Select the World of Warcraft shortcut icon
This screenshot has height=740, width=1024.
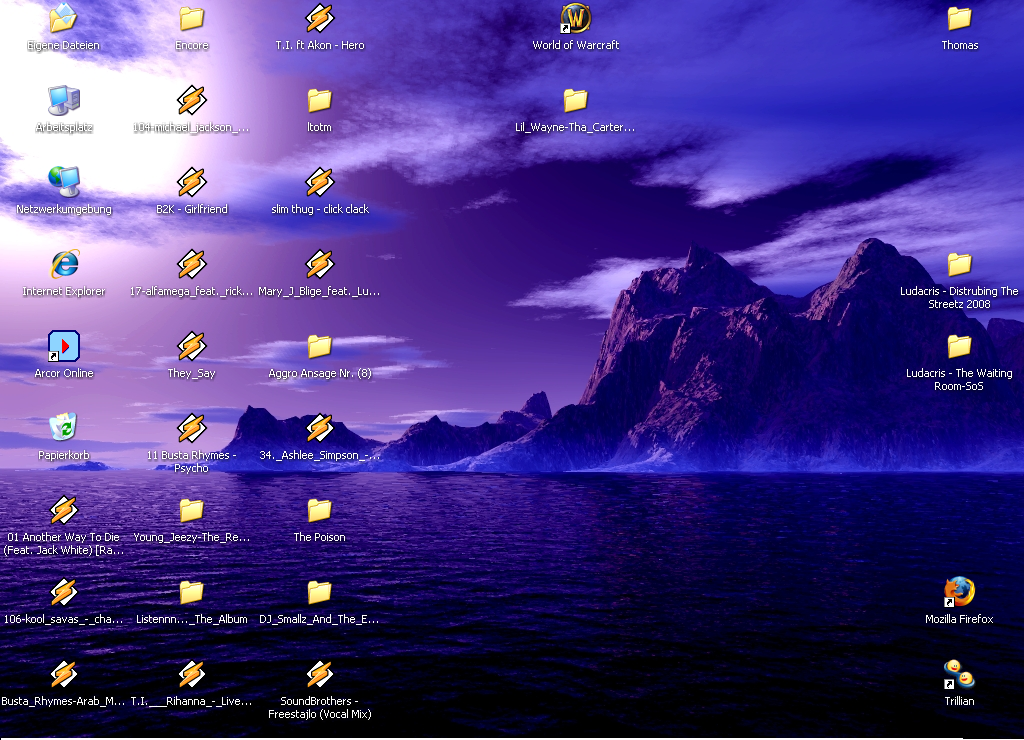click(575, 19)
